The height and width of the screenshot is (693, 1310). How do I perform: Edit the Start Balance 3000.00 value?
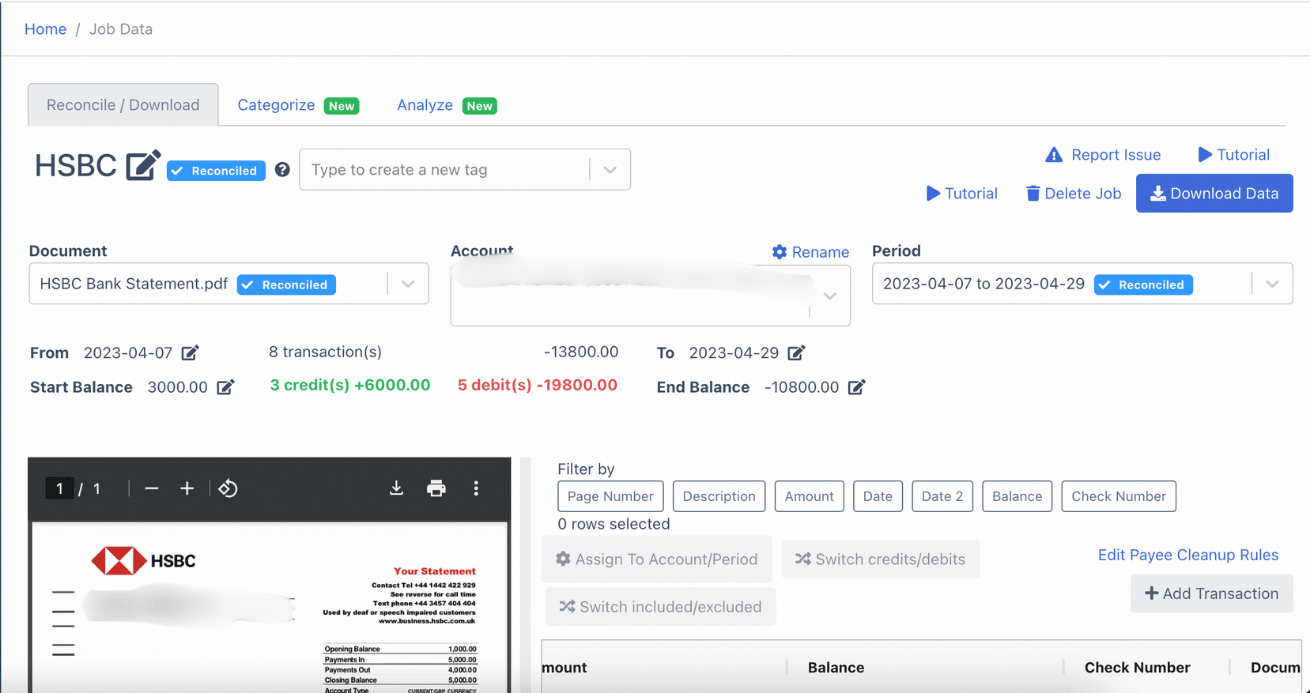226,387
